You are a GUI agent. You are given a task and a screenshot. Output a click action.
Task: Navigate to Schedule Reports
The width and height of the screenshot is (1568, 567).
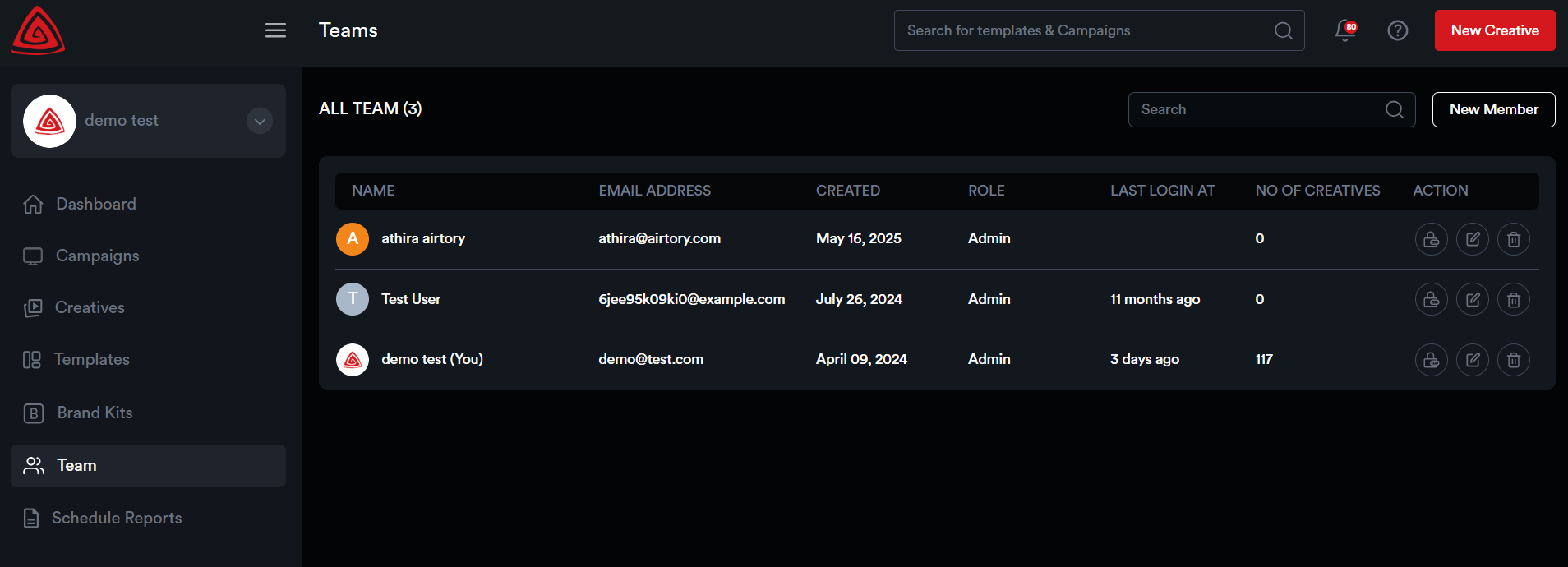pyautogui.click(x=117, y=518)
